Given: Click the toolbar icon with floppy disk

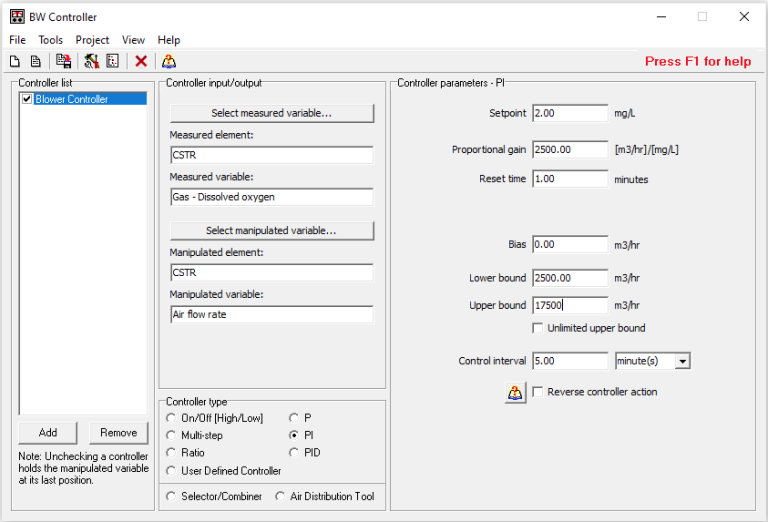Looking at the screenshot, I should 63,61.
